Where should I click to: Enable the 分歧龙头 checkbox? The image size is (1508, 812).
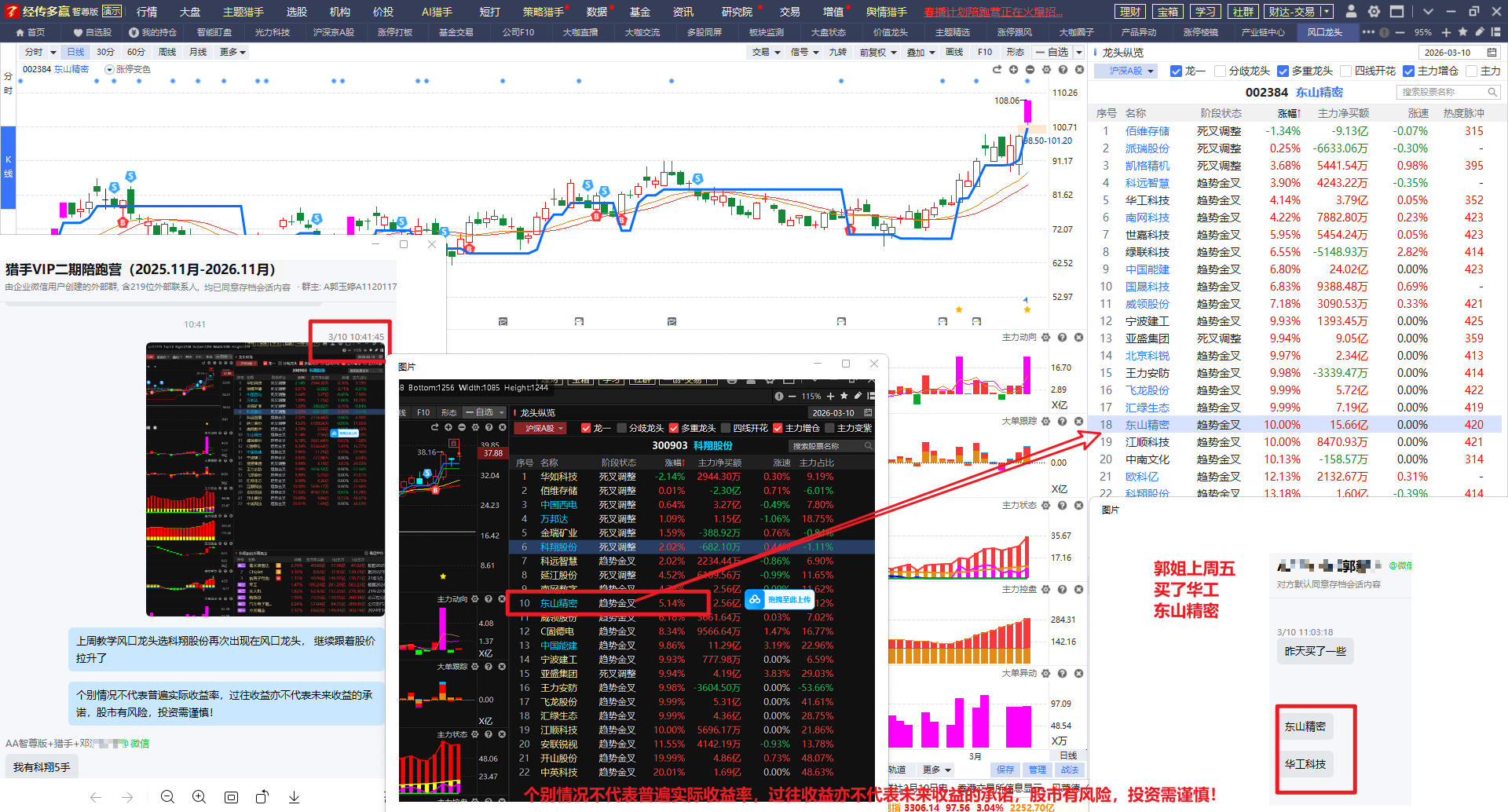[1220, 71]
